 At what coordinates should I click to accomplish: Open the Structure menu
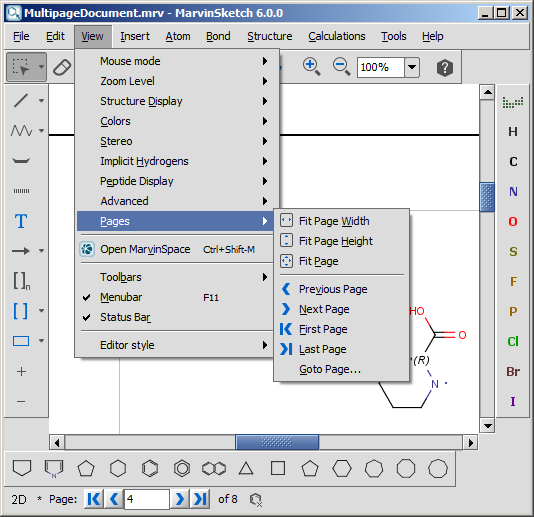pos(269,36)
